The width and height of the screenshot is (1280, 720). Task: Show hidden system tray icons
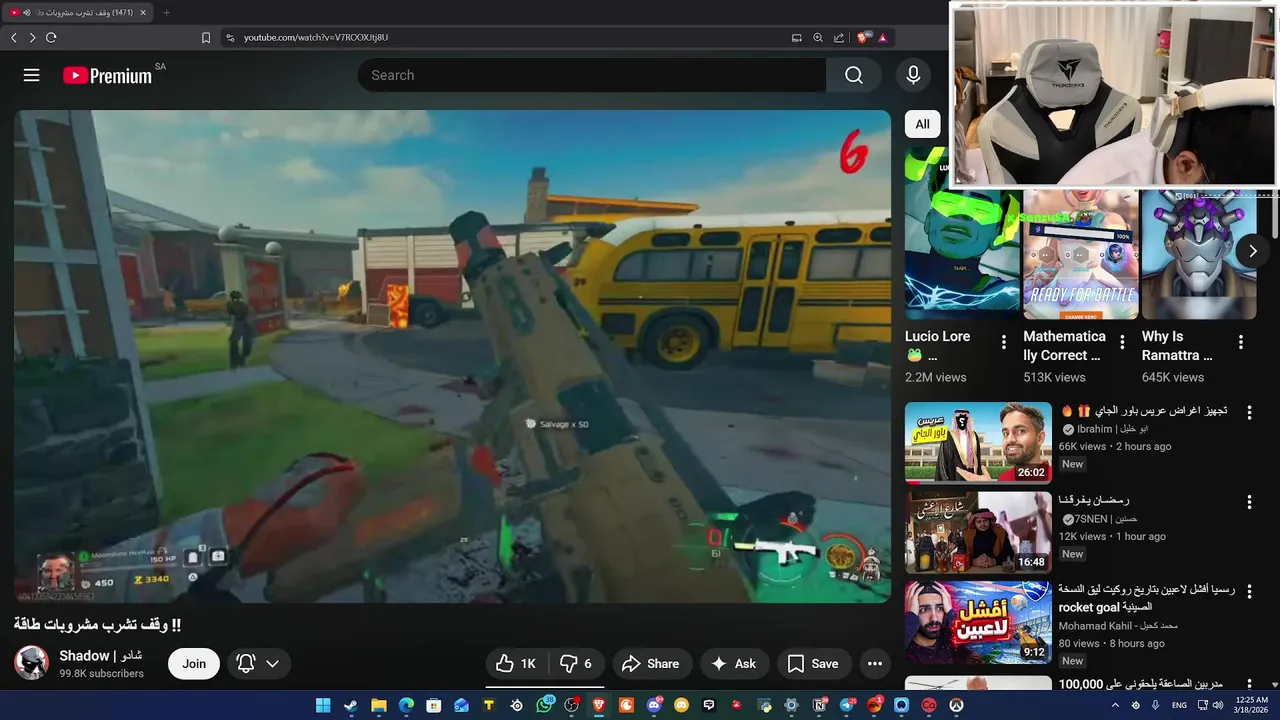(1116, 705)
